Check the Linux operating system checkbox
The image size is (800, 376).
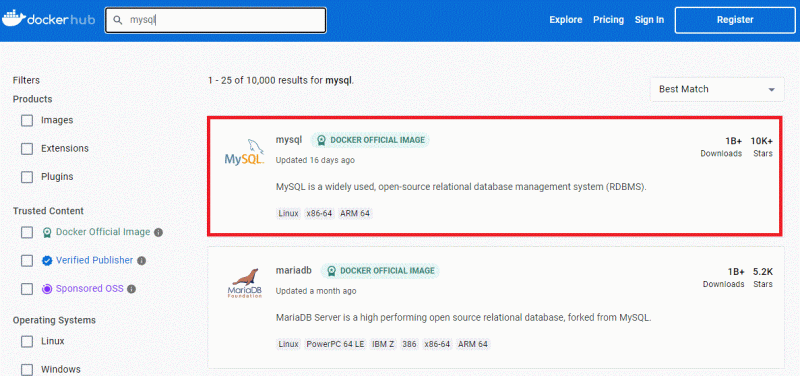coord(27,341)
